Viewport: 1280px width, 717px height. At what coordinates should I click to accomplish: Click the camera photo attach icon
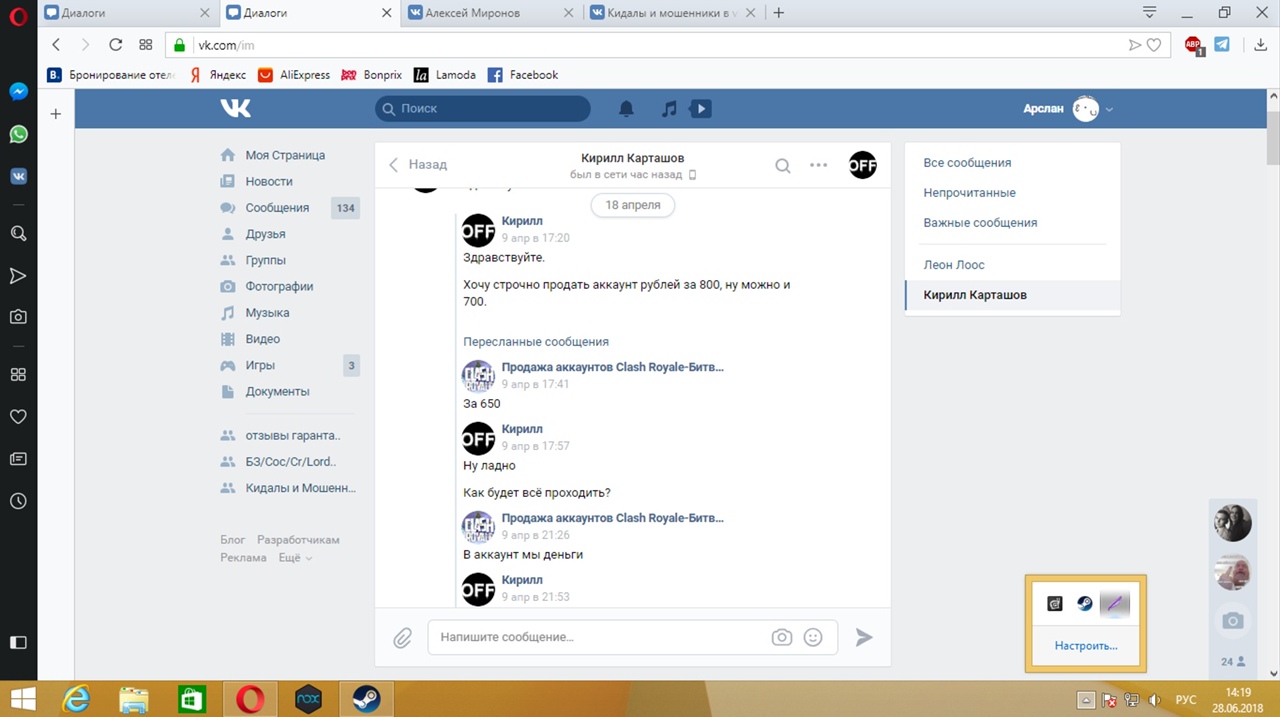click(x=781, y=637)
